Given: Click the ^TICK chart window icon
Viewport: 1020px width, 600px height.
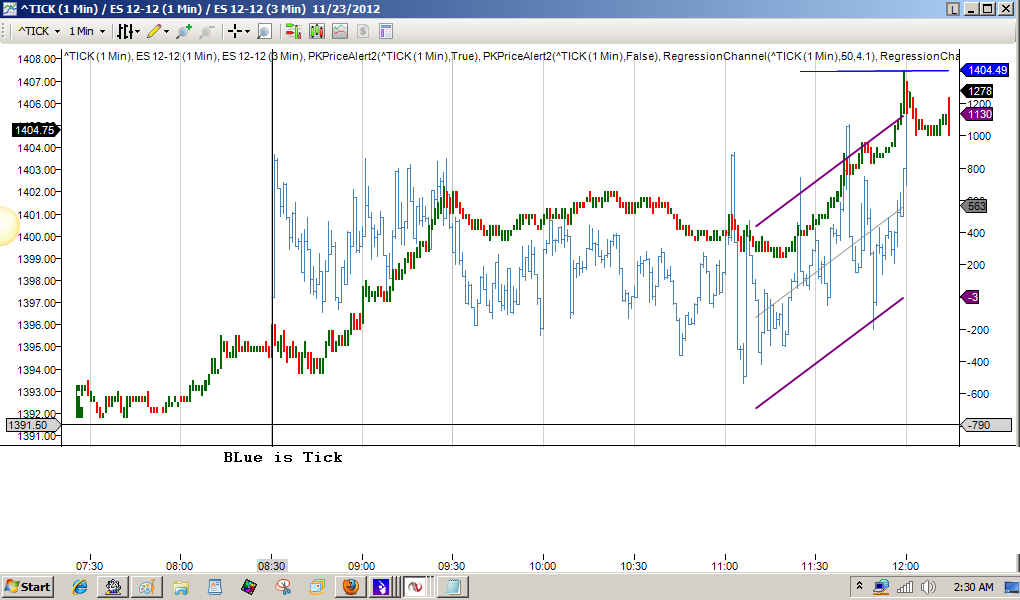Looking at the screenshot, I should click(x=9, y=9).
